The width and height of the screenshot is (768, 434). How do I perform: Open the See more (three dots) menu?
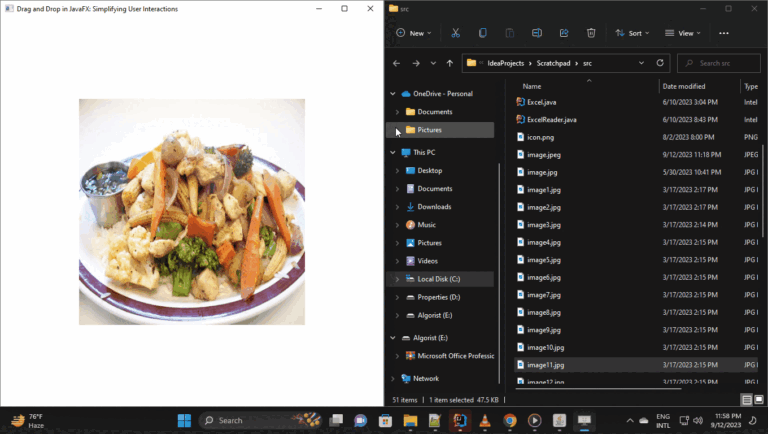click(724, 33)
